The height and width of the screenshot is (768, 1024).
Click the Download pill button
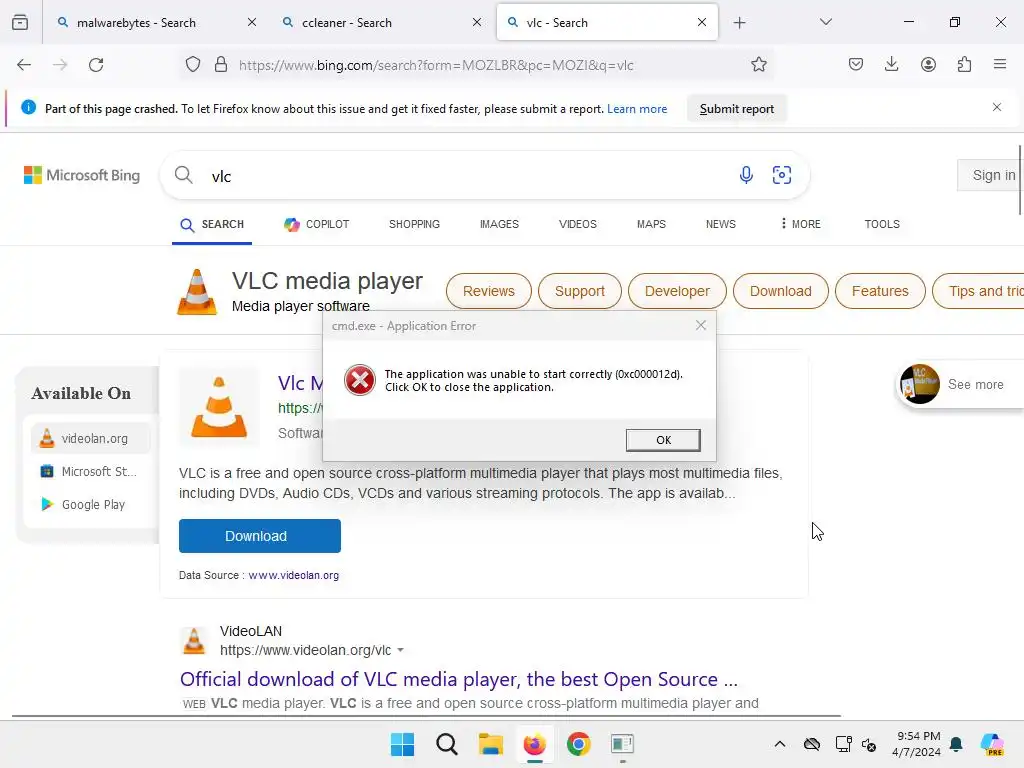(780, 291)
